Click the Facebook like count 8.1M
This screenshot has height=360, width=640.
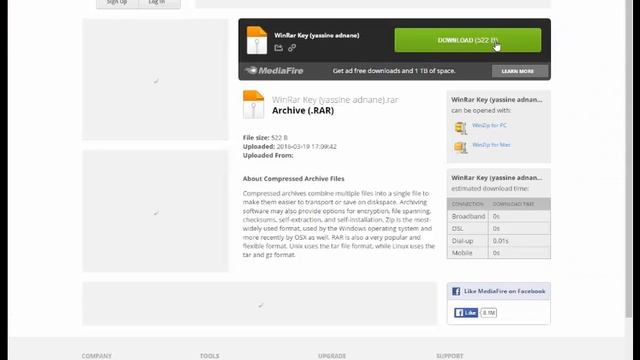[x=489, y=313]
